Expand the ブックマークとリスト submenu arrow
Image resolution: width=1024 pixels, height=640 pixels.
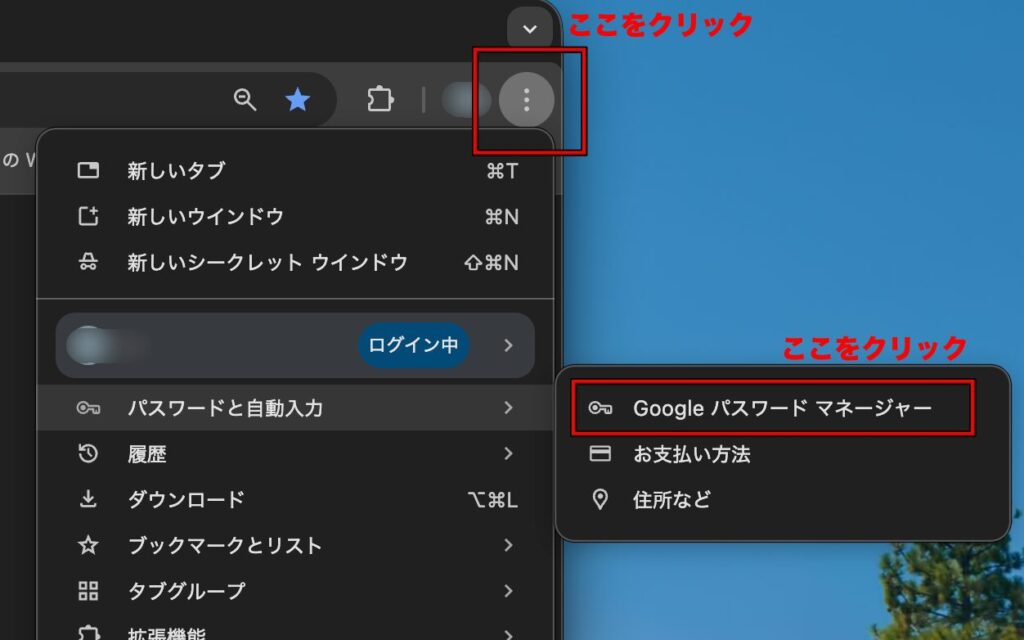pyautogui.click(x=508, y=545)
